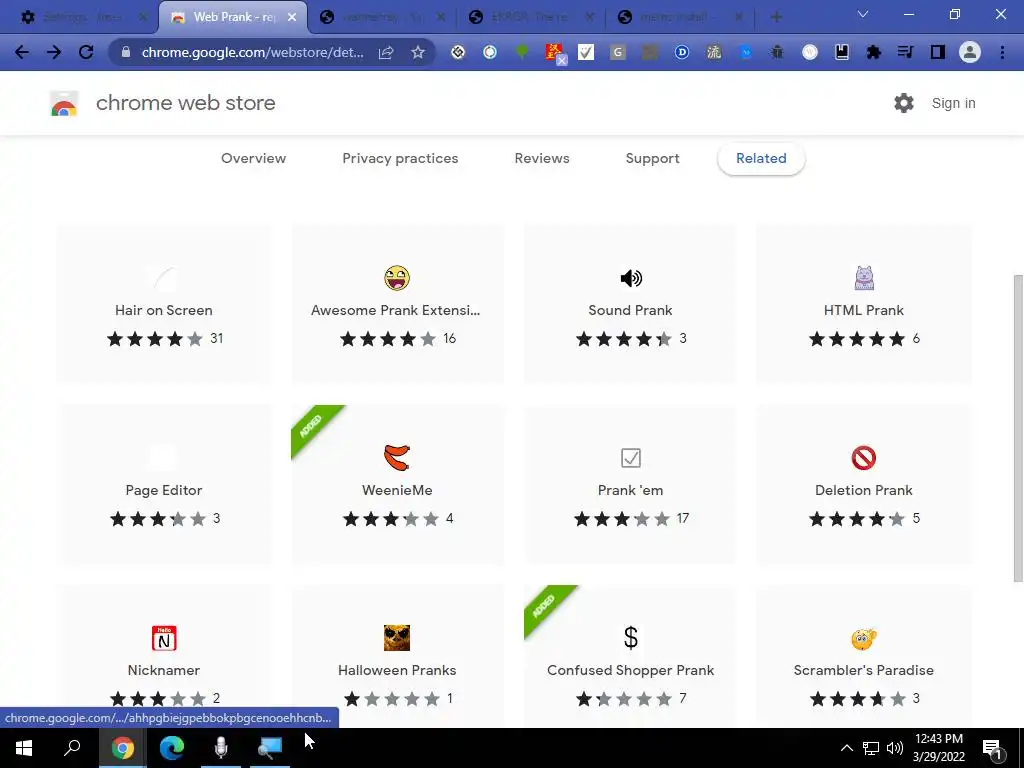Switch to the Support tab
This screenshot has height=768, width=1024.
point(652,158)
